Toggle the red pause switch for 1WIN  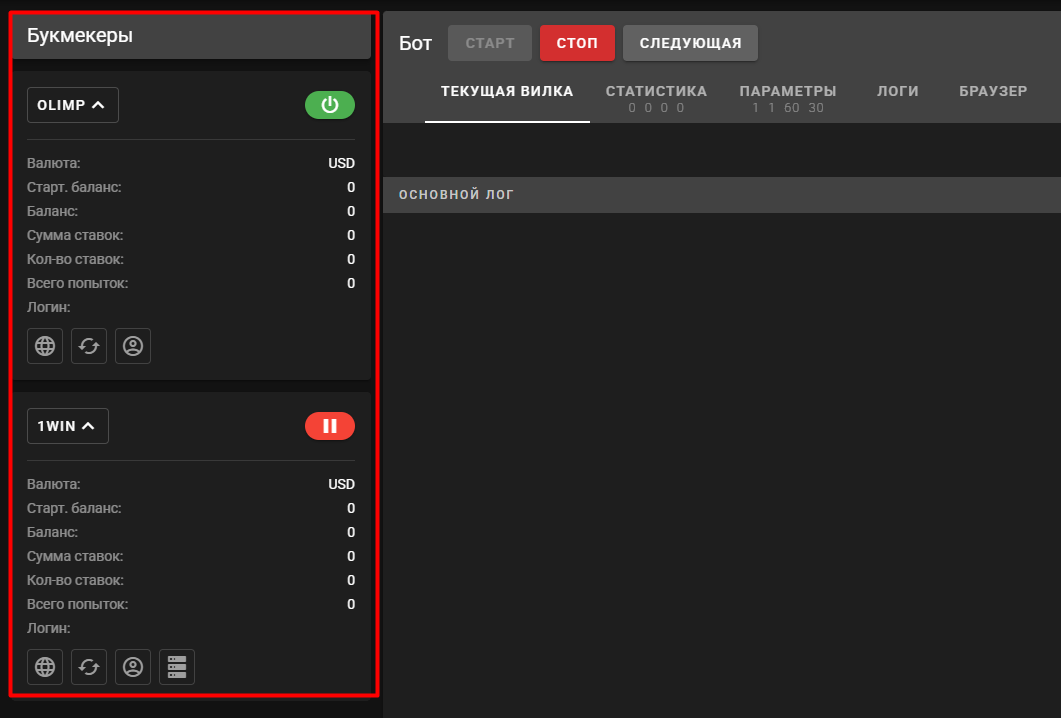[330, 426]
